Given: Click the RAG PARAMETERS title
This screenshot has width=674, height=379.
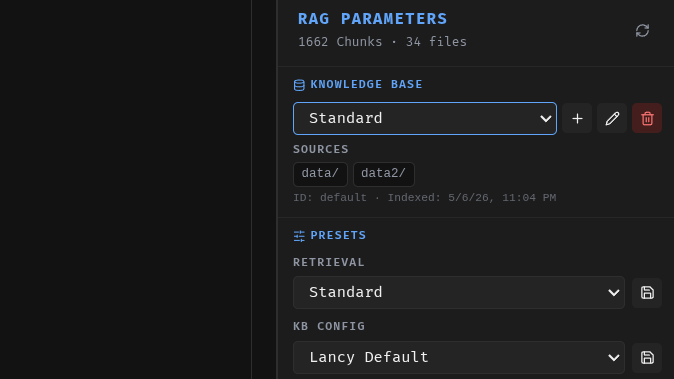Looking at the screenshot, I should click(373, 19).
